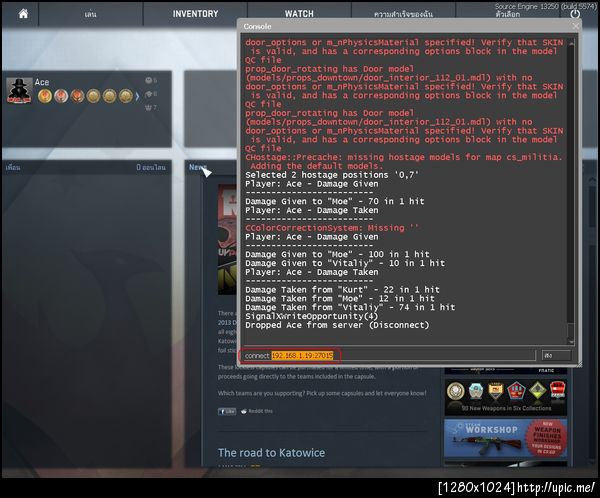Close the Console window

click(576, 26)
